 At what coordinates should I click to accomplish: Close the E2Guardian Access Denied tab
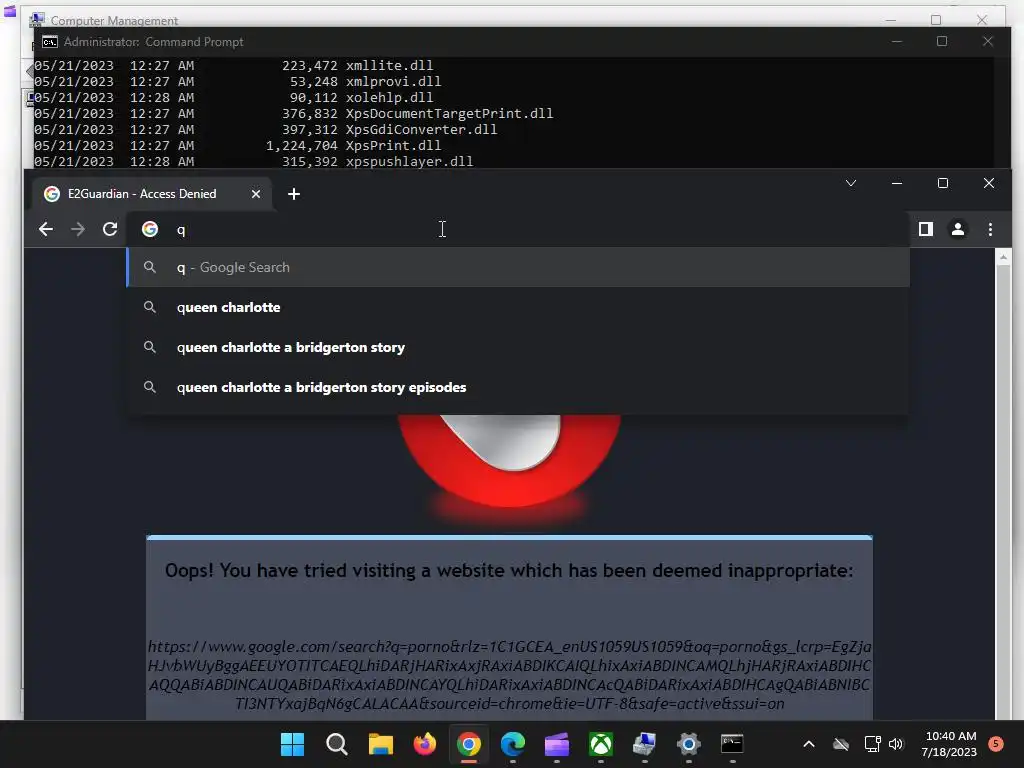click(256, 194)
